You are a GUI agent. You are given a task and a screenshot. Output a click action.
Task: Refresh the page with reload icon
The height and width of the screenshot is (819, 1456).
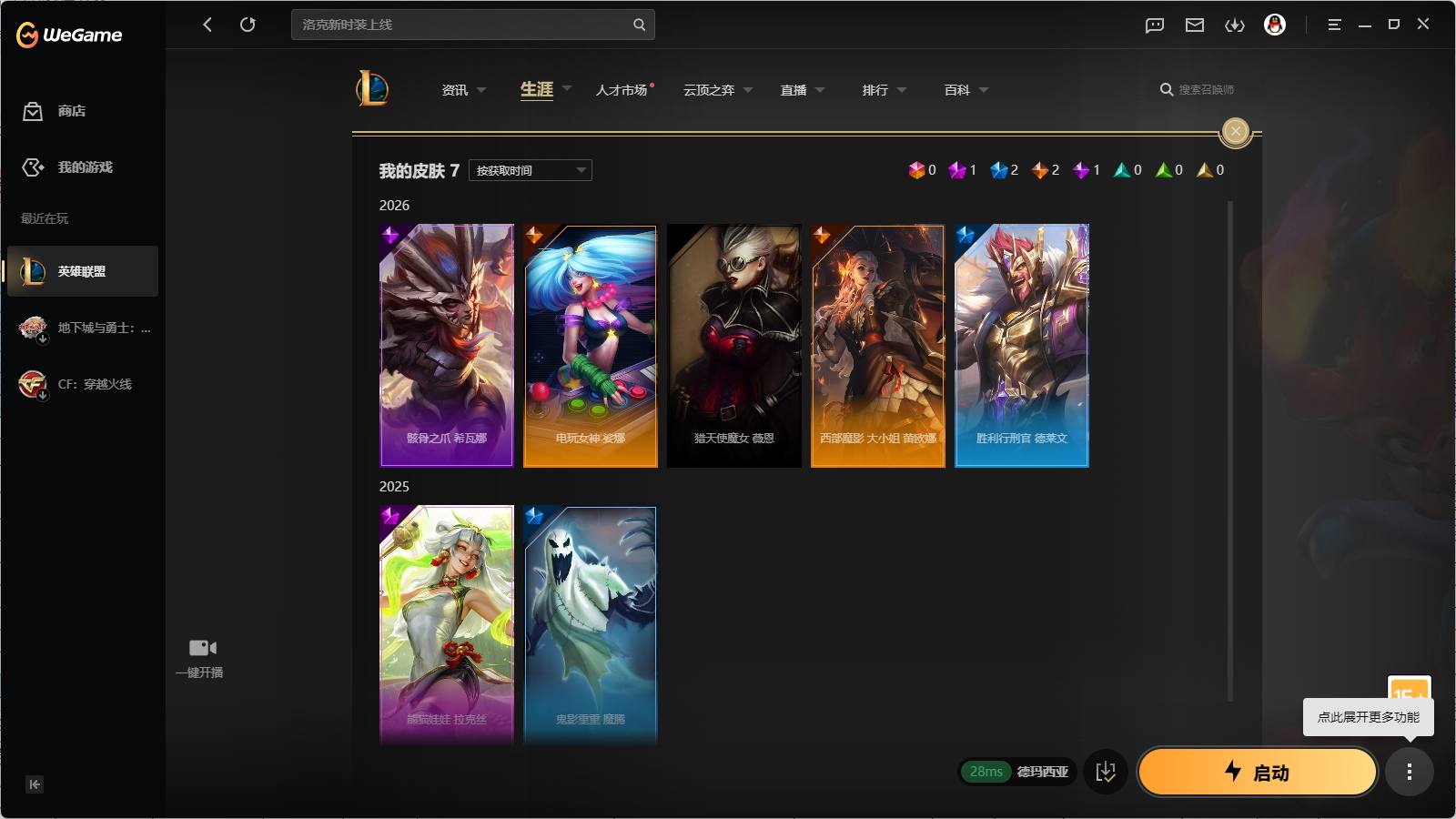[x=248, y=25]
